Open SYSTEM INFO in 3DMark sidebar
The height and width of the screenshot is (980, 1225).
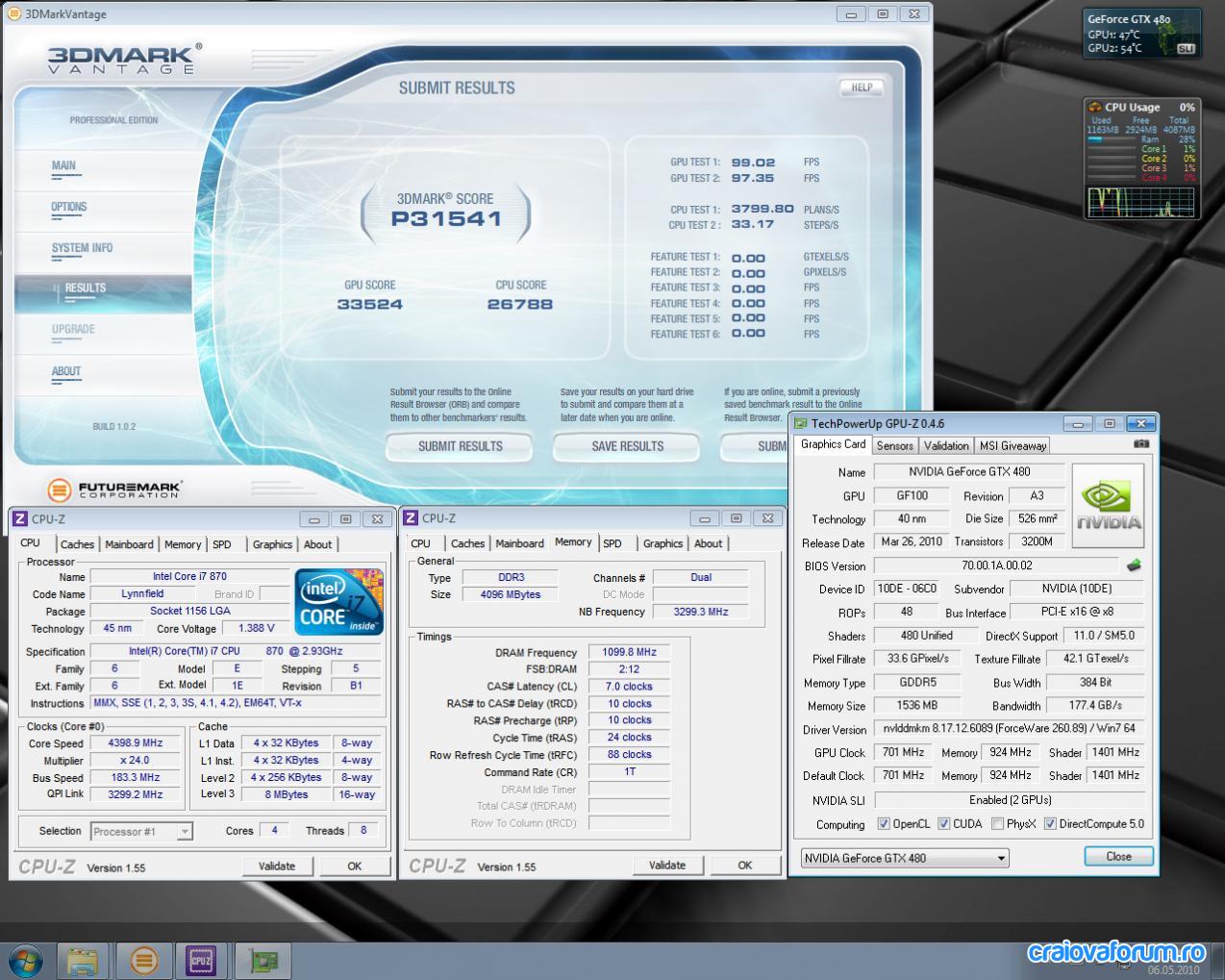pyautogui.click(x=82, y=248)
